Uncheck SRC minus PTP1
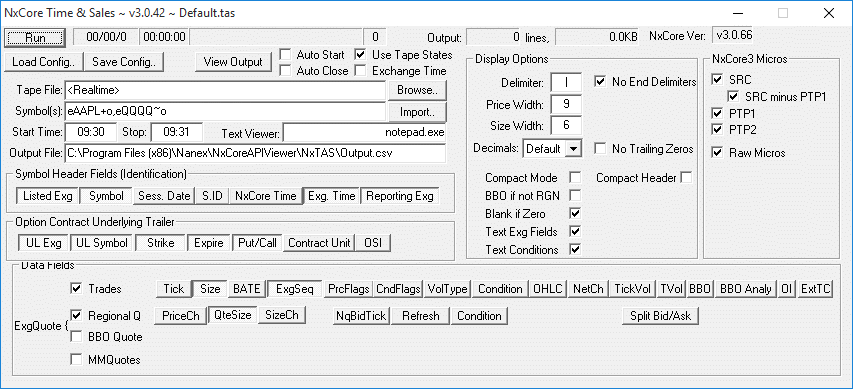The image size is (853, 389). click(733, 97)
